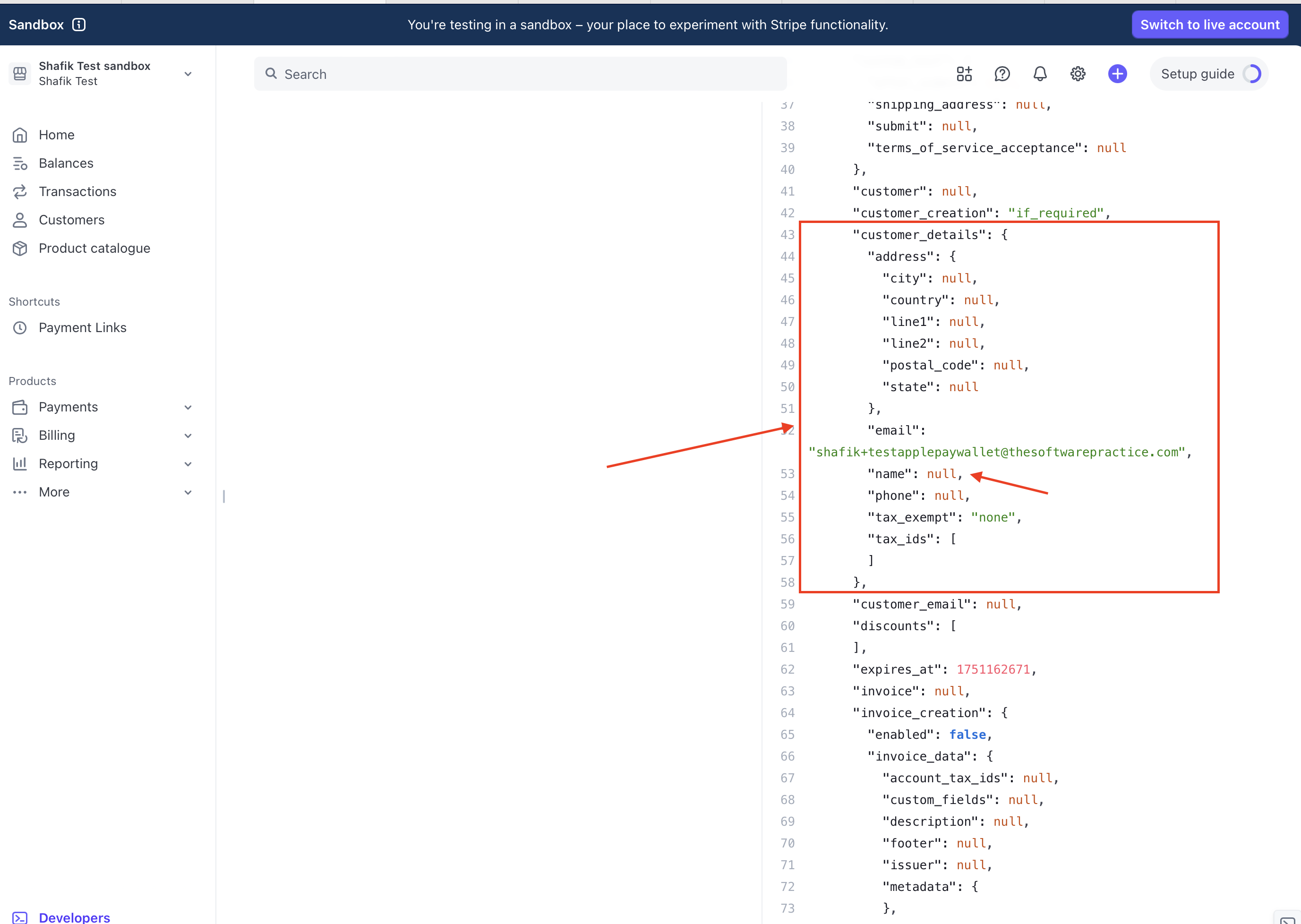Click the Billing chevron
This screenshot has height=924, width=1301.
tap(188, 436)
